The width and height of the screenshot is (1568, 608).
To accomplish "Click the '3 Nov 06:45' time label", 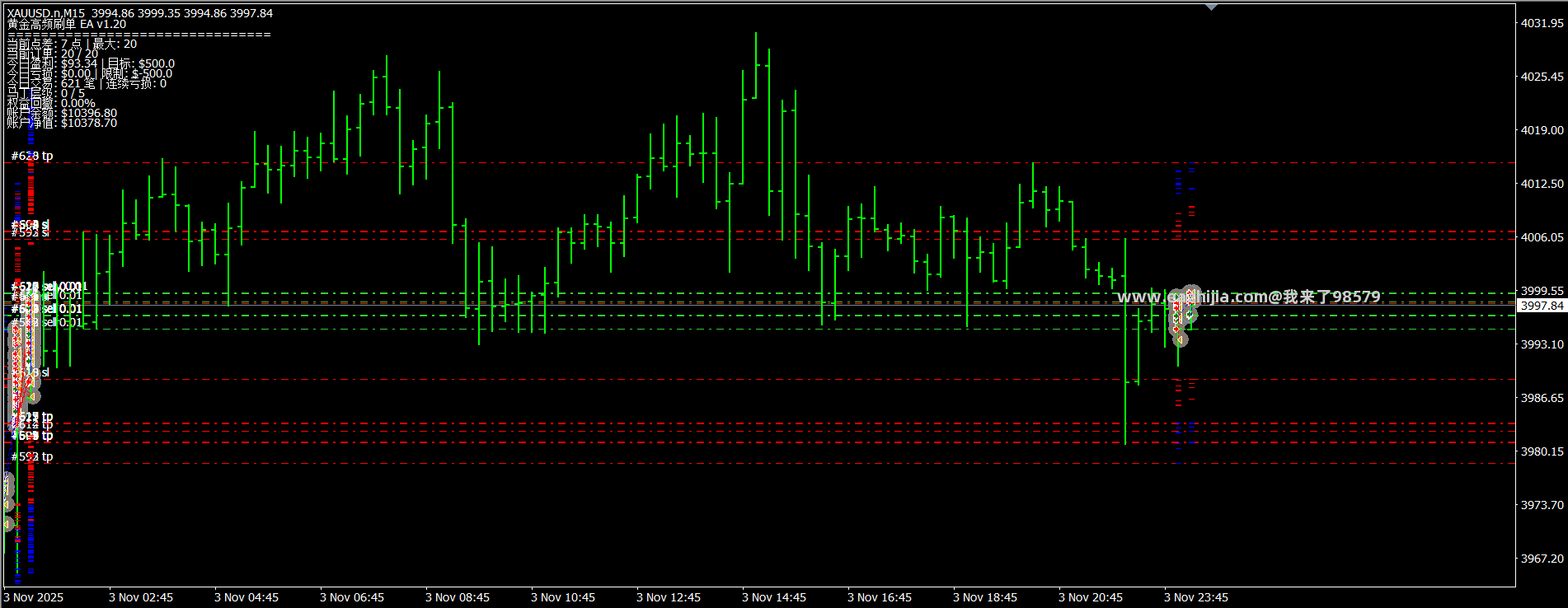I will [x=352, y=597].
